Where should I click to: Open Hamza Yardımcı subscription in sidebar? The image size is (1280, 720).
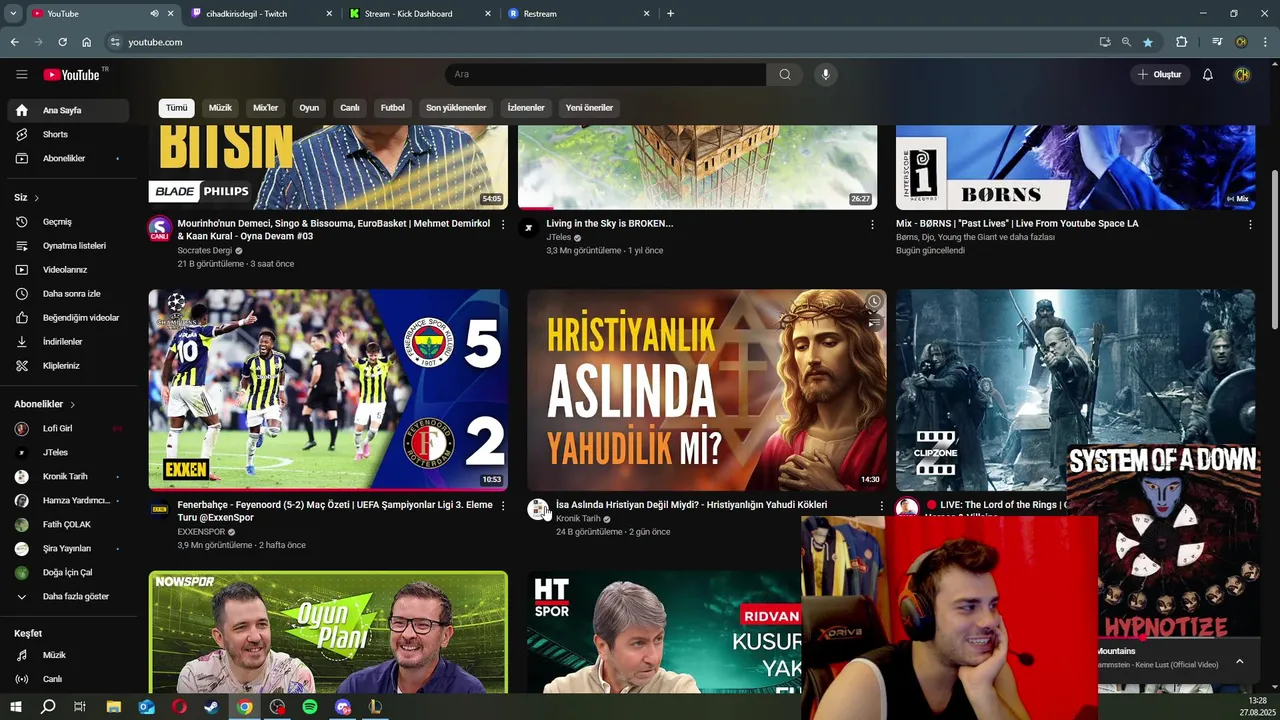pyautogui.click(x=68, y=500)
